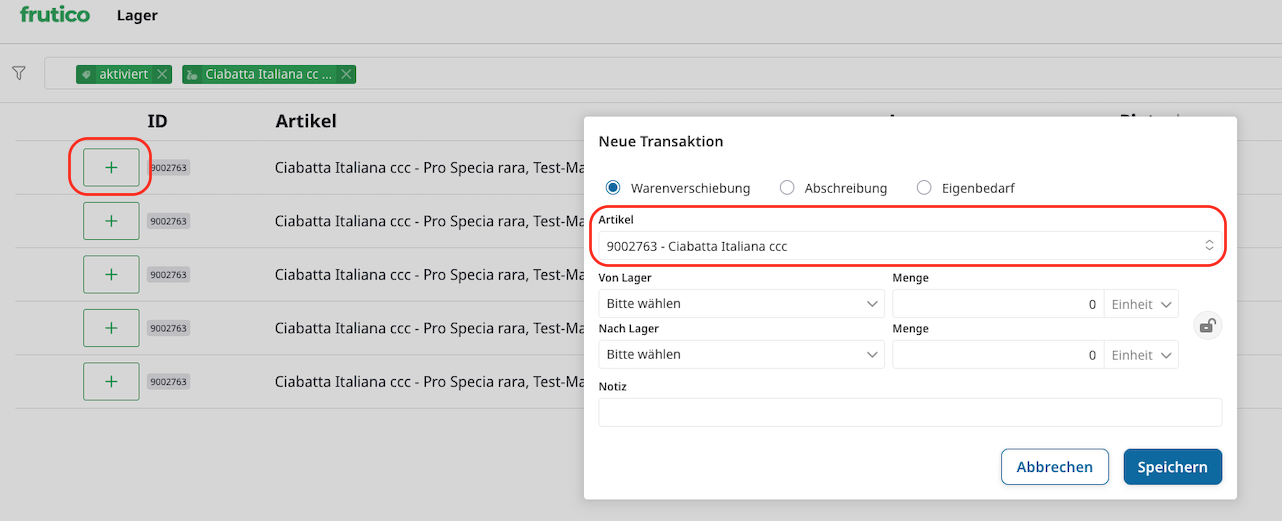This screenshot has height=521, width=1282.
Task: Remove the 'aktiviert' filter tag
Action: coord(162,74)
